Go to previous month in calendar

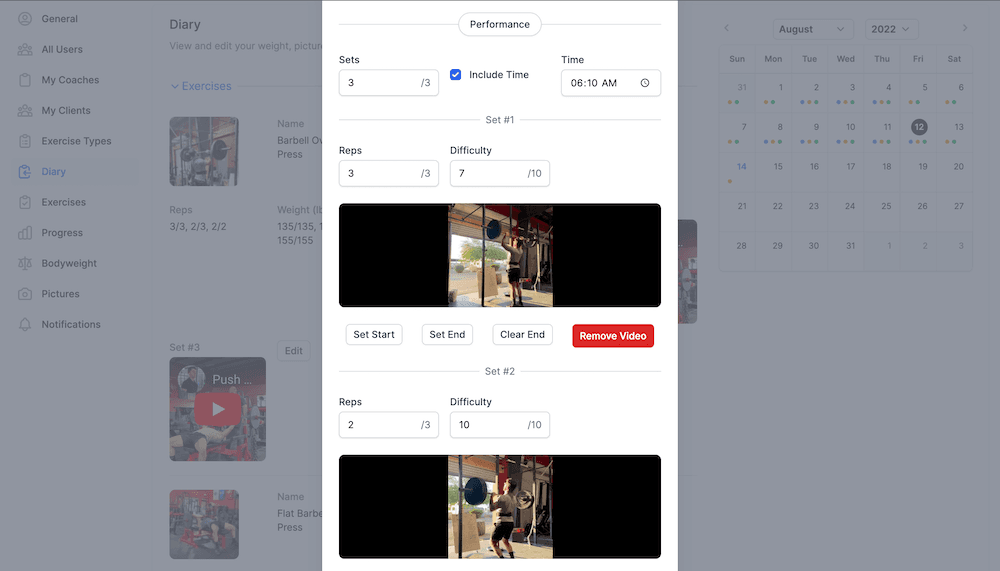[726, 28]
